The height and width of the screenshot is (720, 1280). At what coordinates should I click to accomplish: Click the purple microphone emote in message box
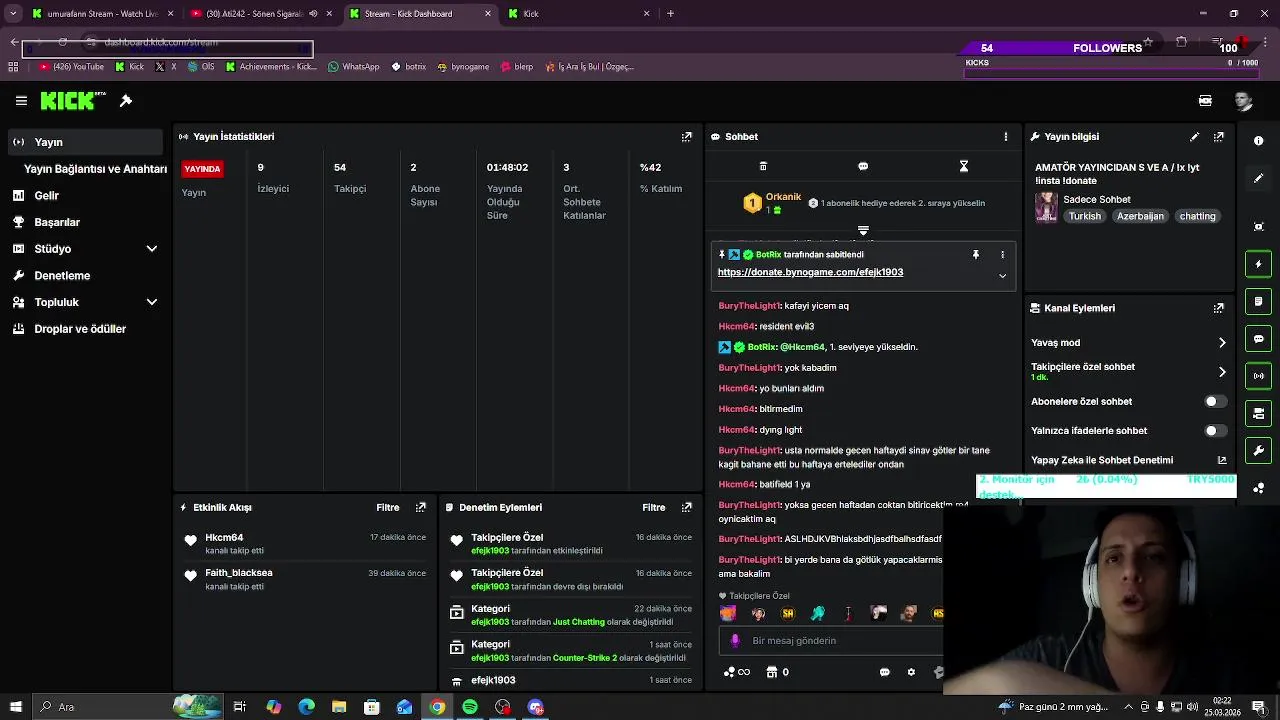coord(735,641)
